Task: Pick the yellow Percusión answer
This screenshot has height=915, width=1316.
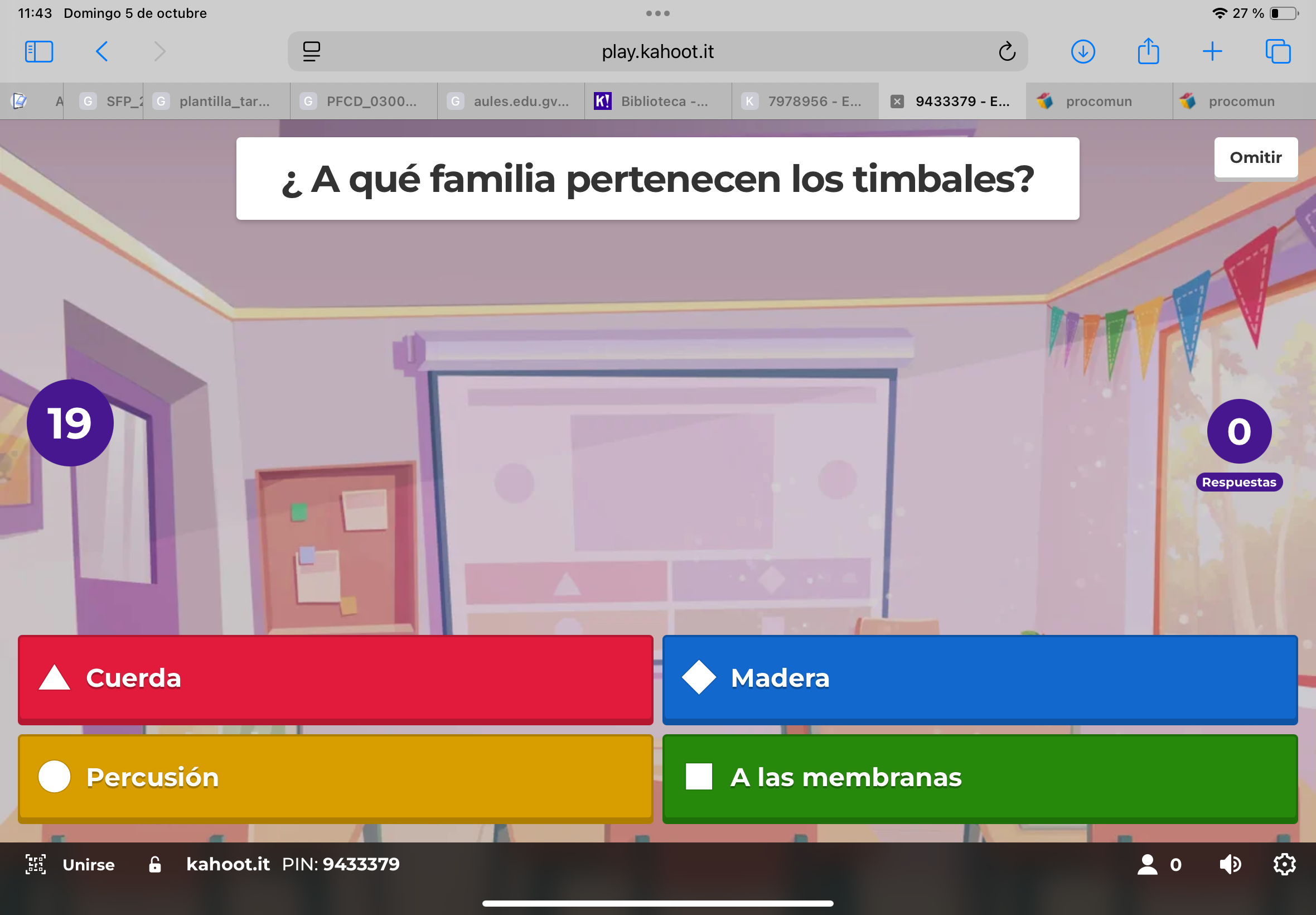Action: [x=335, y=777]
